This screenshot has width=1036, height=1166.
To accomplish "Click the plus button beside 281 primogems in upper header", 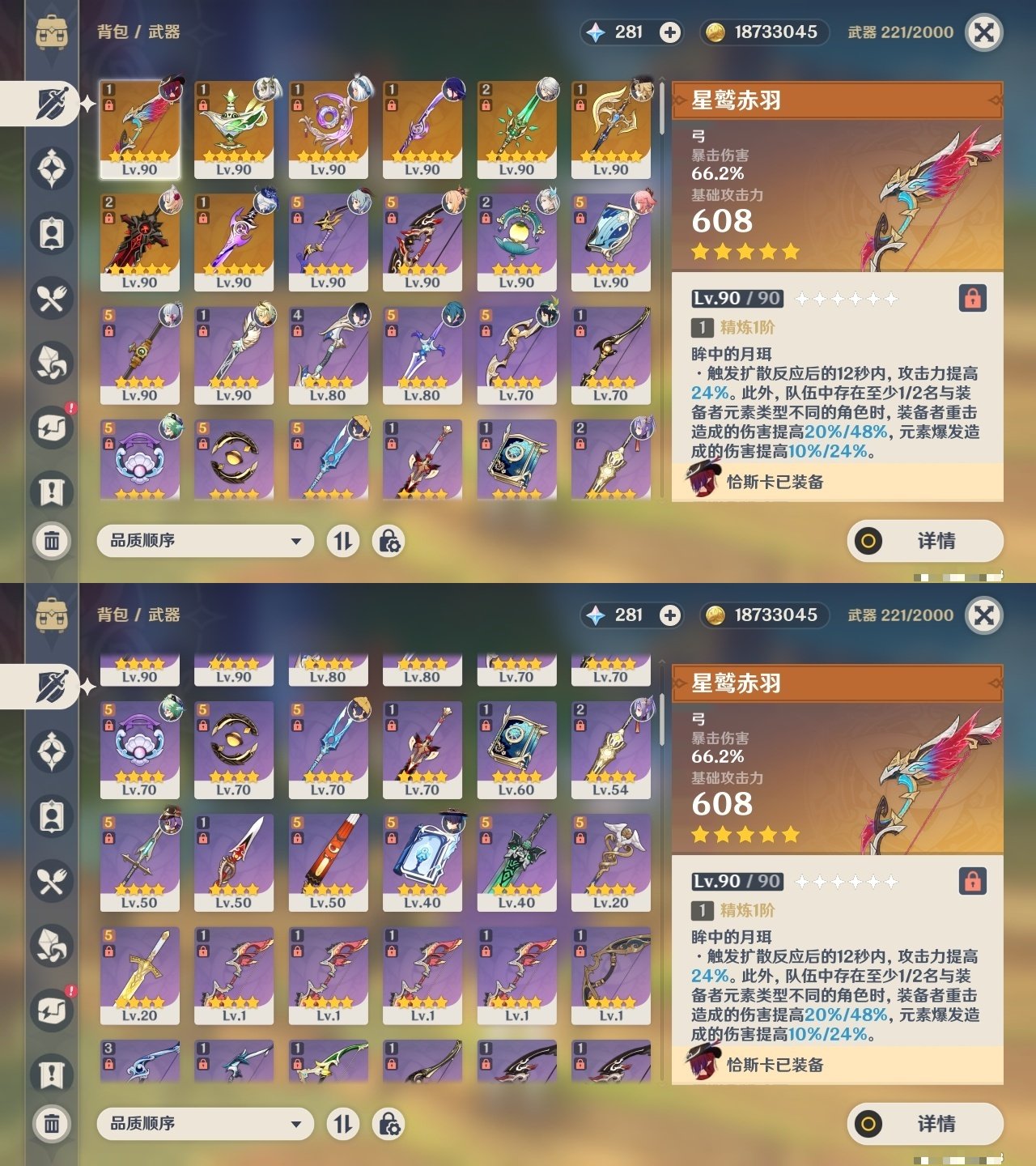I will pos(669,32).
